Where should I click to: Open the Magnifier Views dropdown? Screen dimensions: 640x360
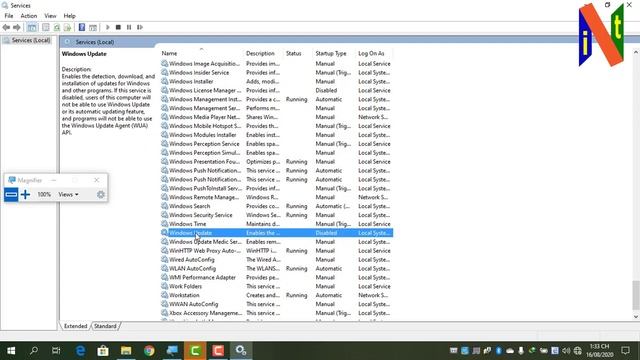[x=68, y=195]
